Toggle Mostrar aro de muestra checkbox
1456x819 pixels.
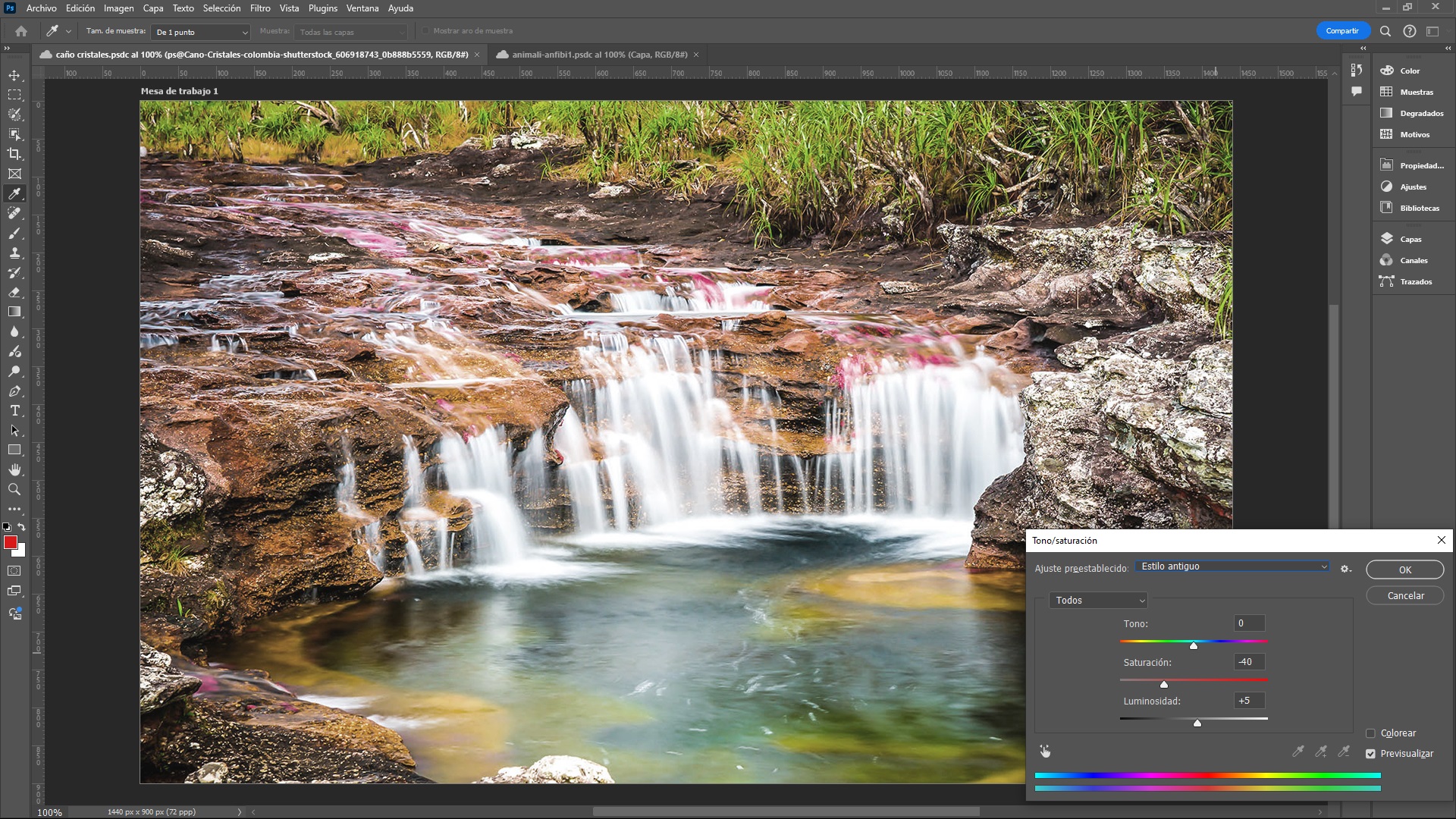(x=425, y=31)
